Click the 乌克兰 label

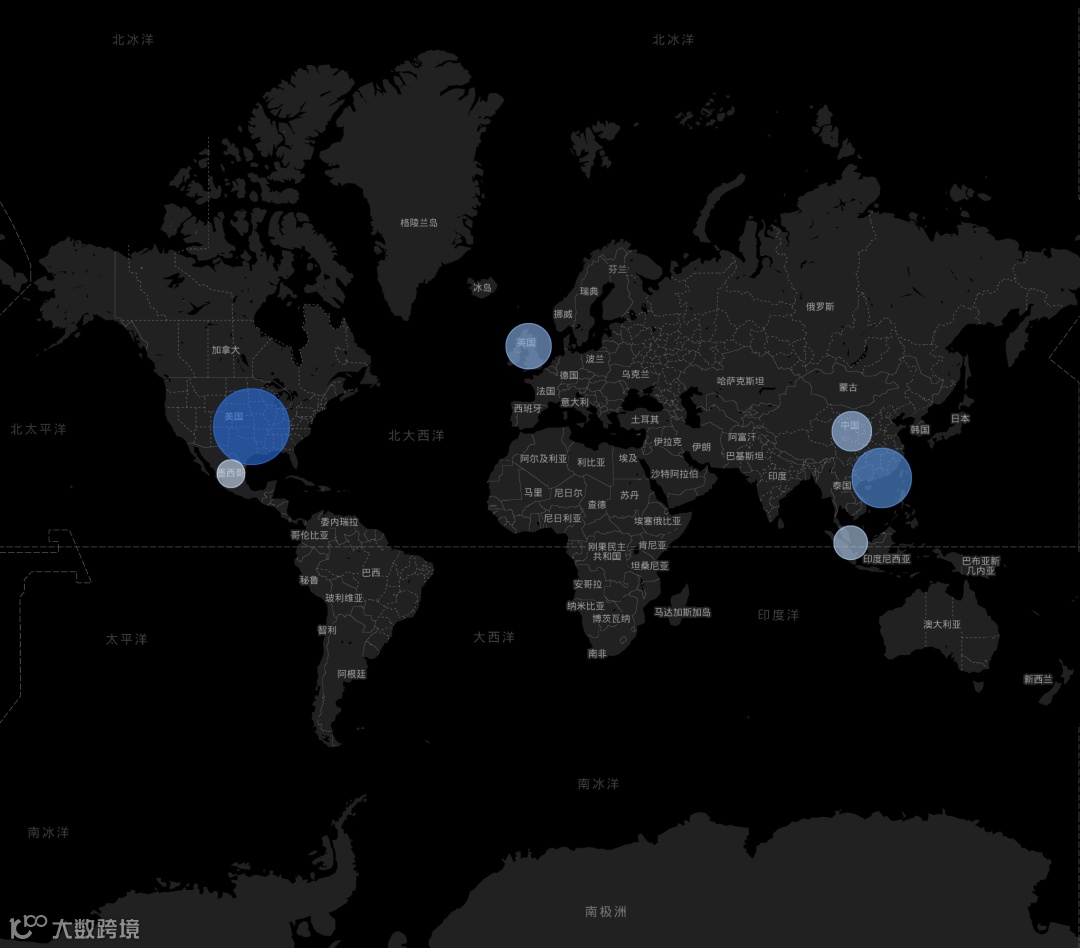click(x=635, y=374)
